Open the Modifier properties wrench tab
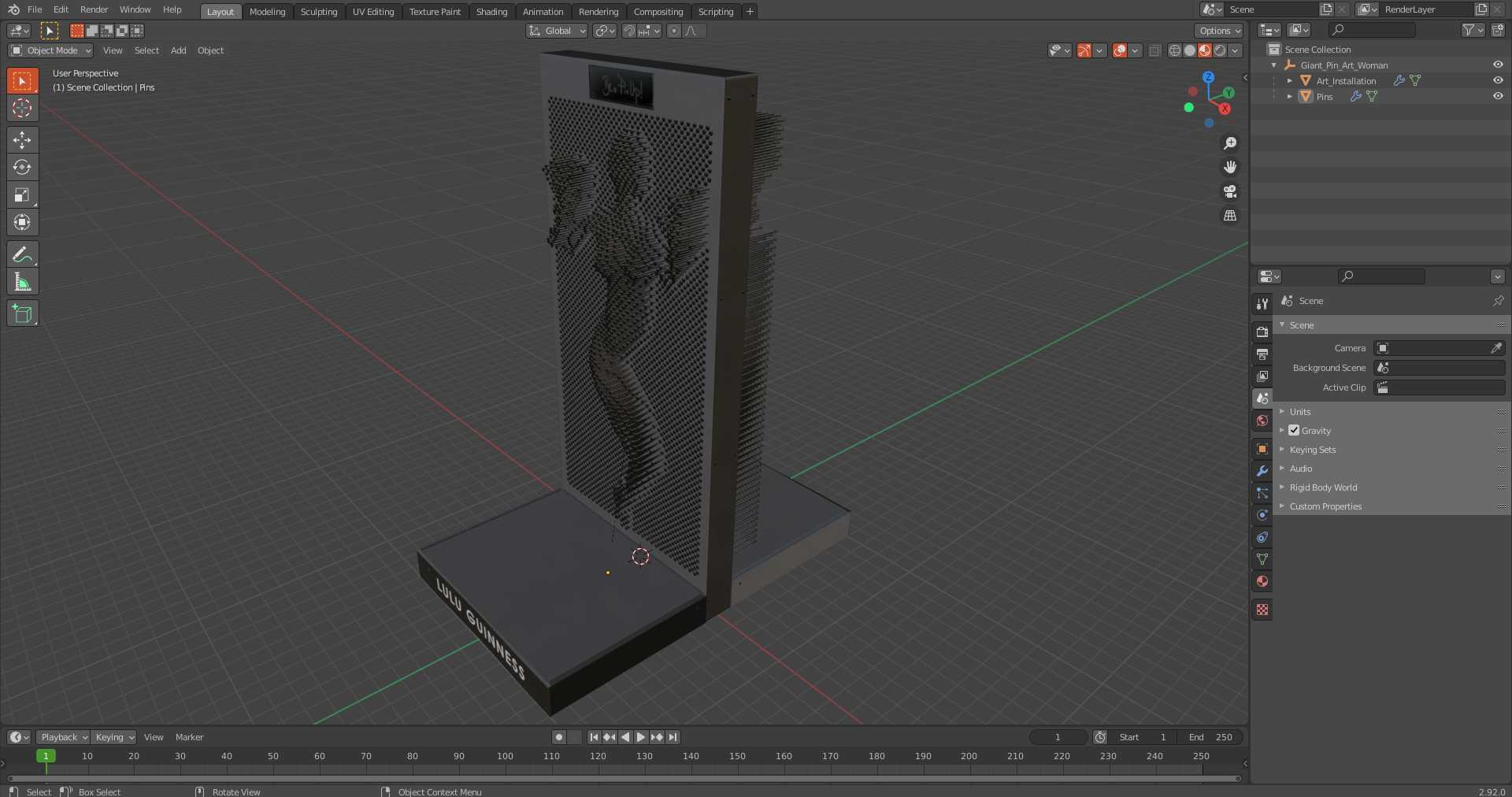Image resolution: width=1512 pixels, height=797 pixels. pos(1262,471)
